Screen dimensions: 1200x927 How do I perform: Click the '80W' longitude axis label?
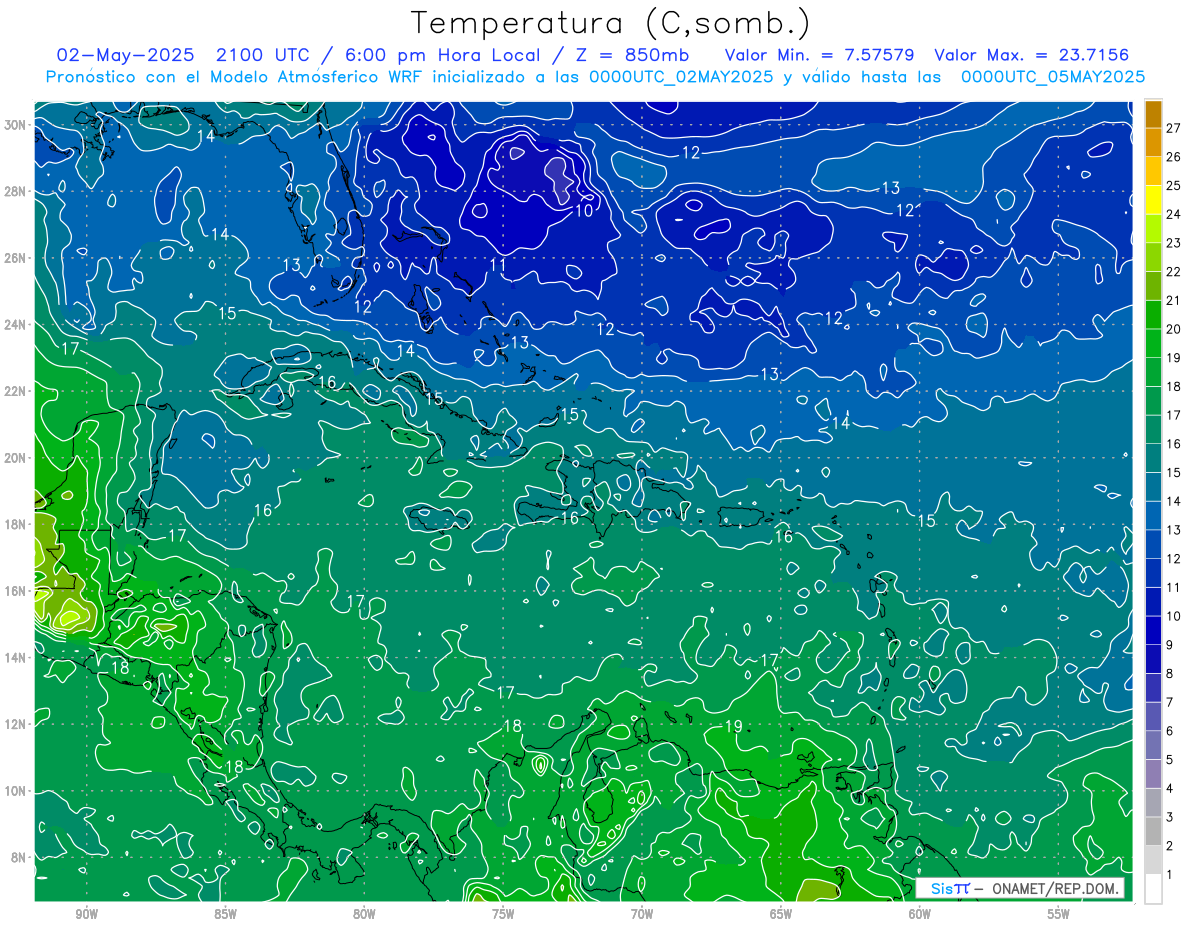tap(364, 914)
